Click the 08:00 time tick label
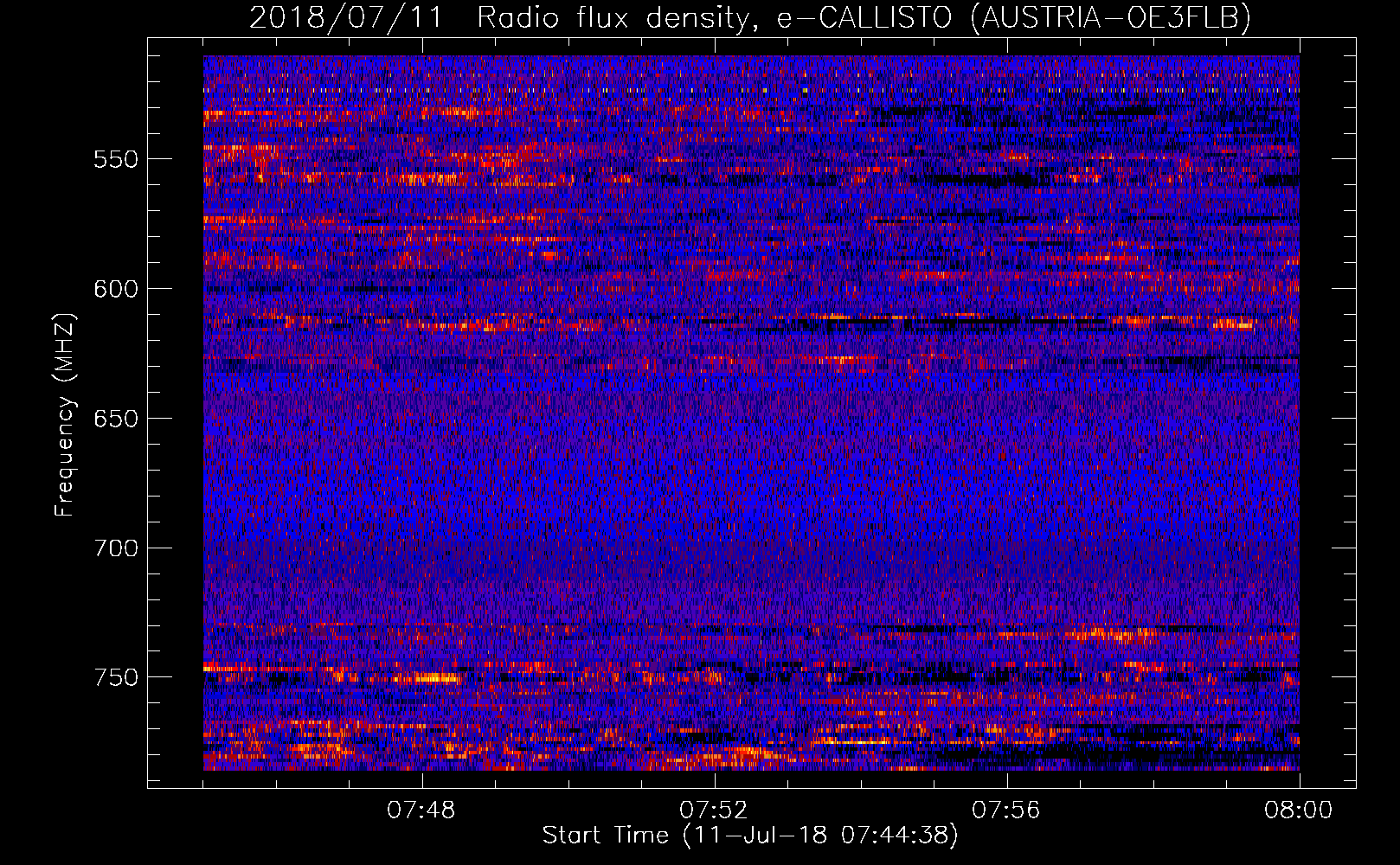This screenshot has height=865, width=1400. (1298, 811)
